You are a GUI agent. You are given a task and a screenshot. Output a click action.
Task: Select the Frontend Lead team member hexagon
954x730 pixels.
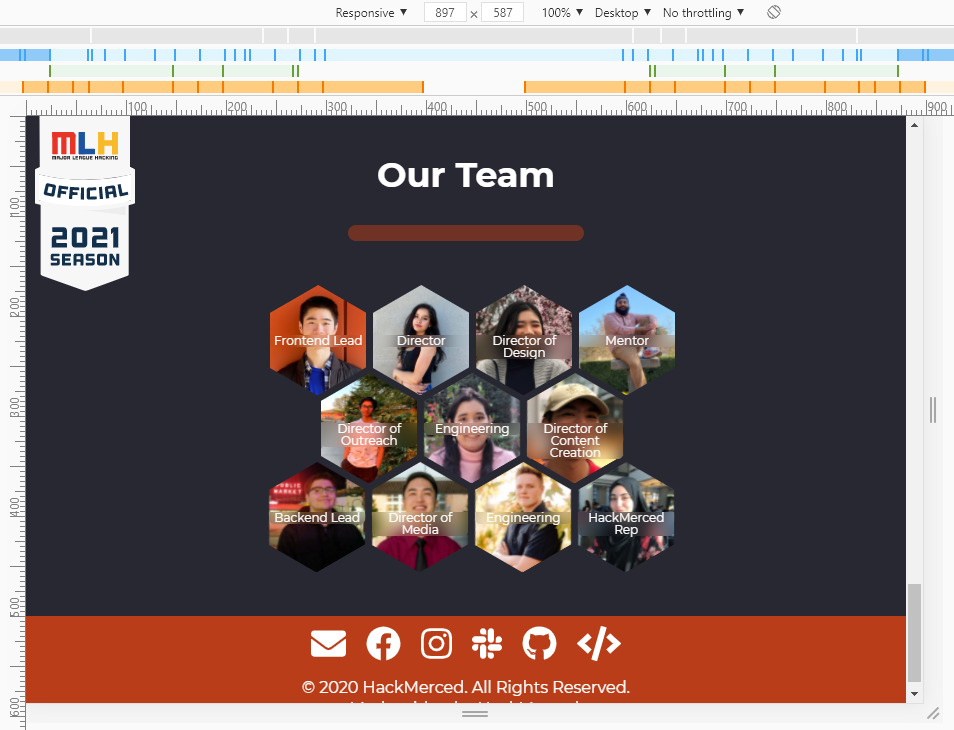[318, 339]
